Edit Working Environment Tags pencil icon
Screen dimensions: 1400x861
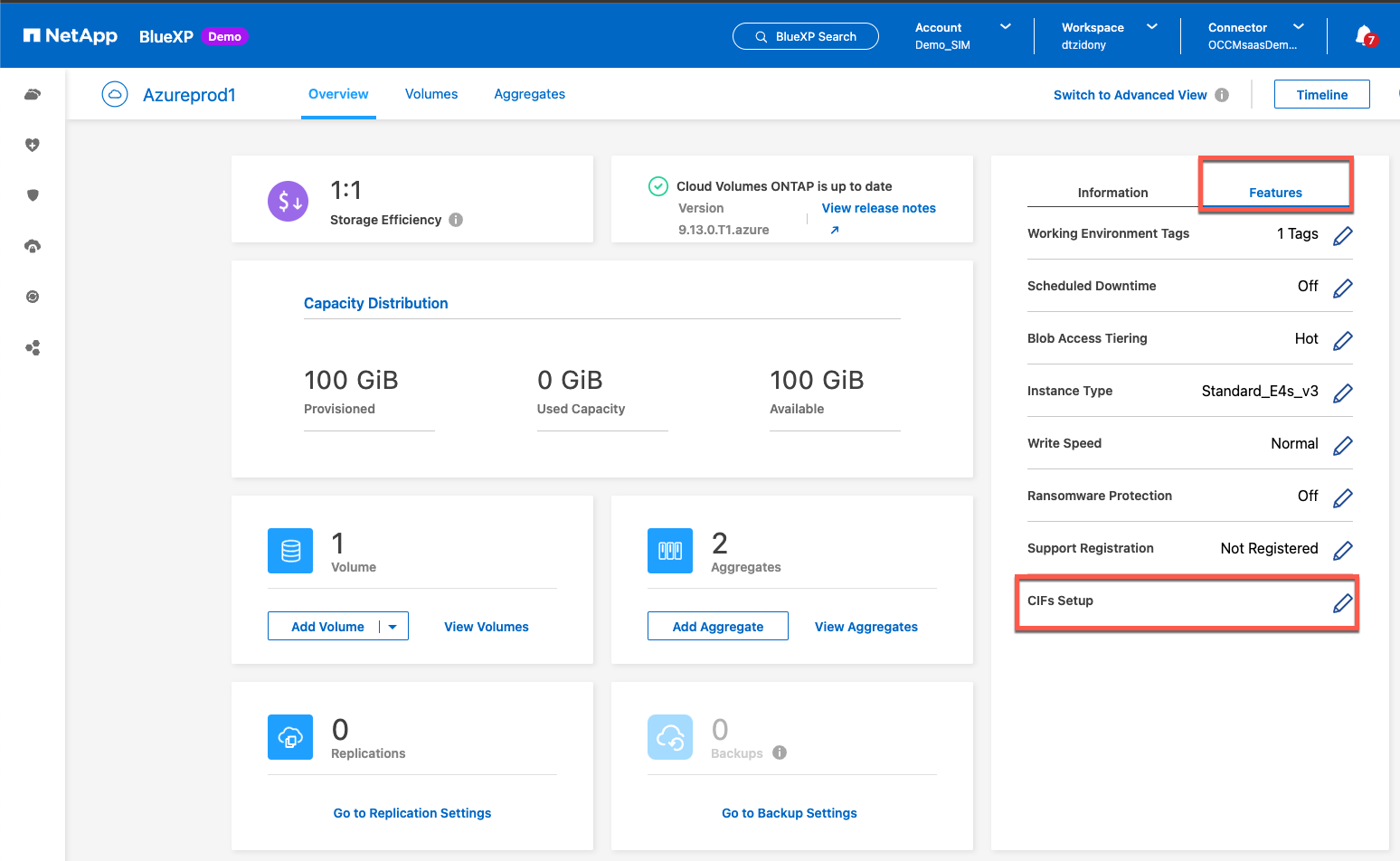[1343, 235]
